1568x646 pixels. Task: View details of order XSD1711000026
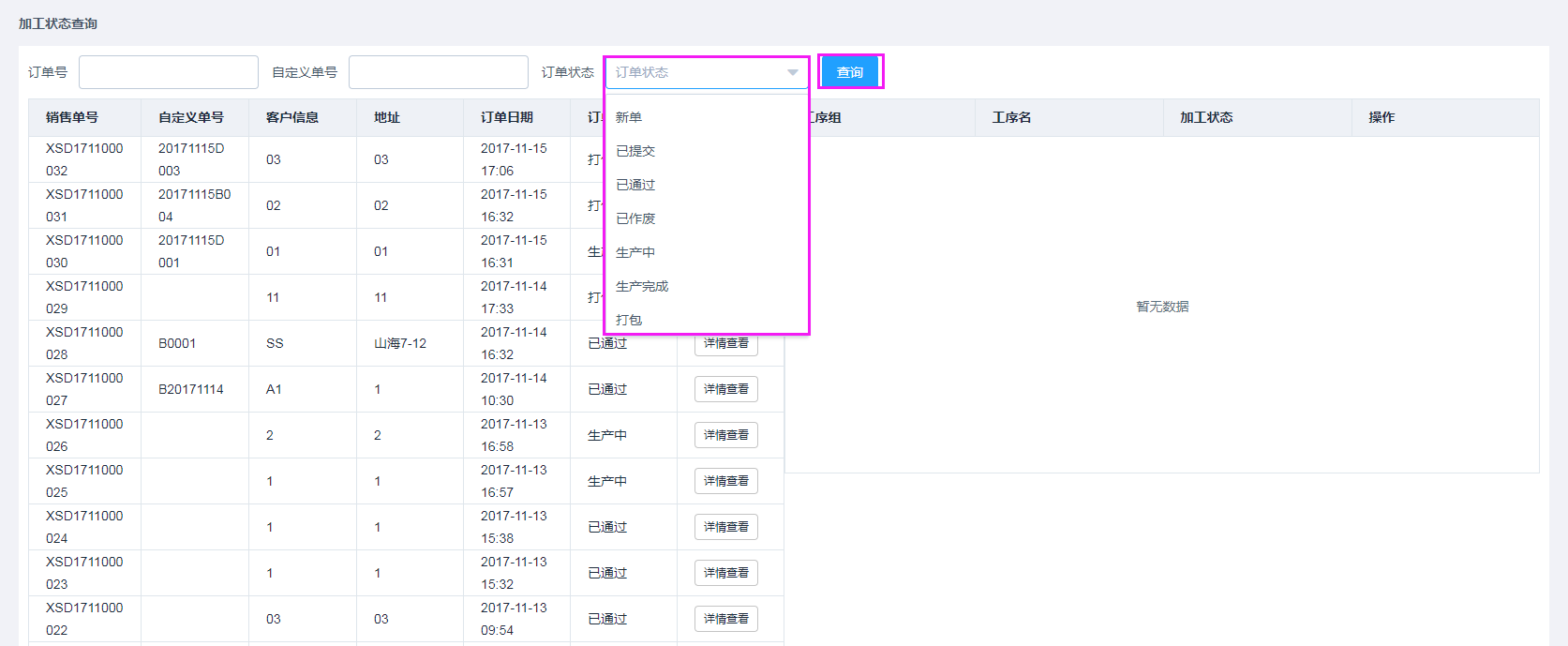pos(725,435)
